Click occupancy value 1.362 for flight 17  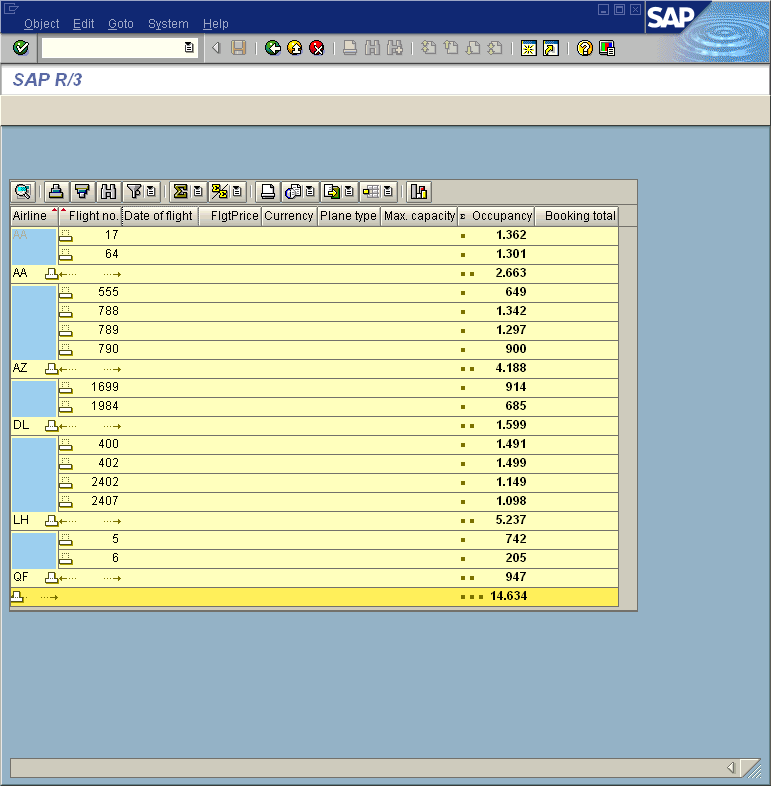pyautogui.click(x=511, y=235)
